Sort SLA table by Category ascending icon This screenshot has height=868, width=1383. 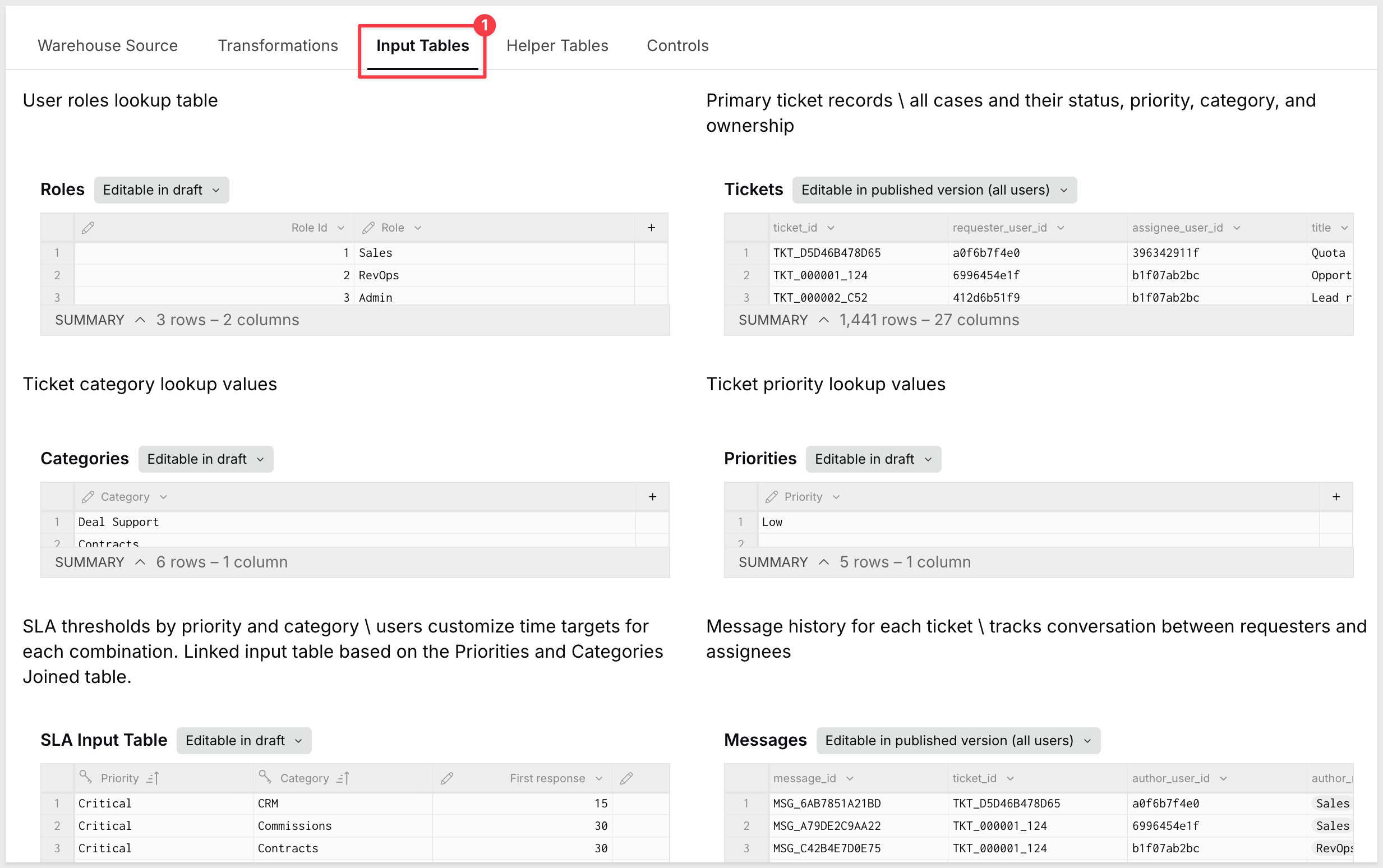(343, 778)
